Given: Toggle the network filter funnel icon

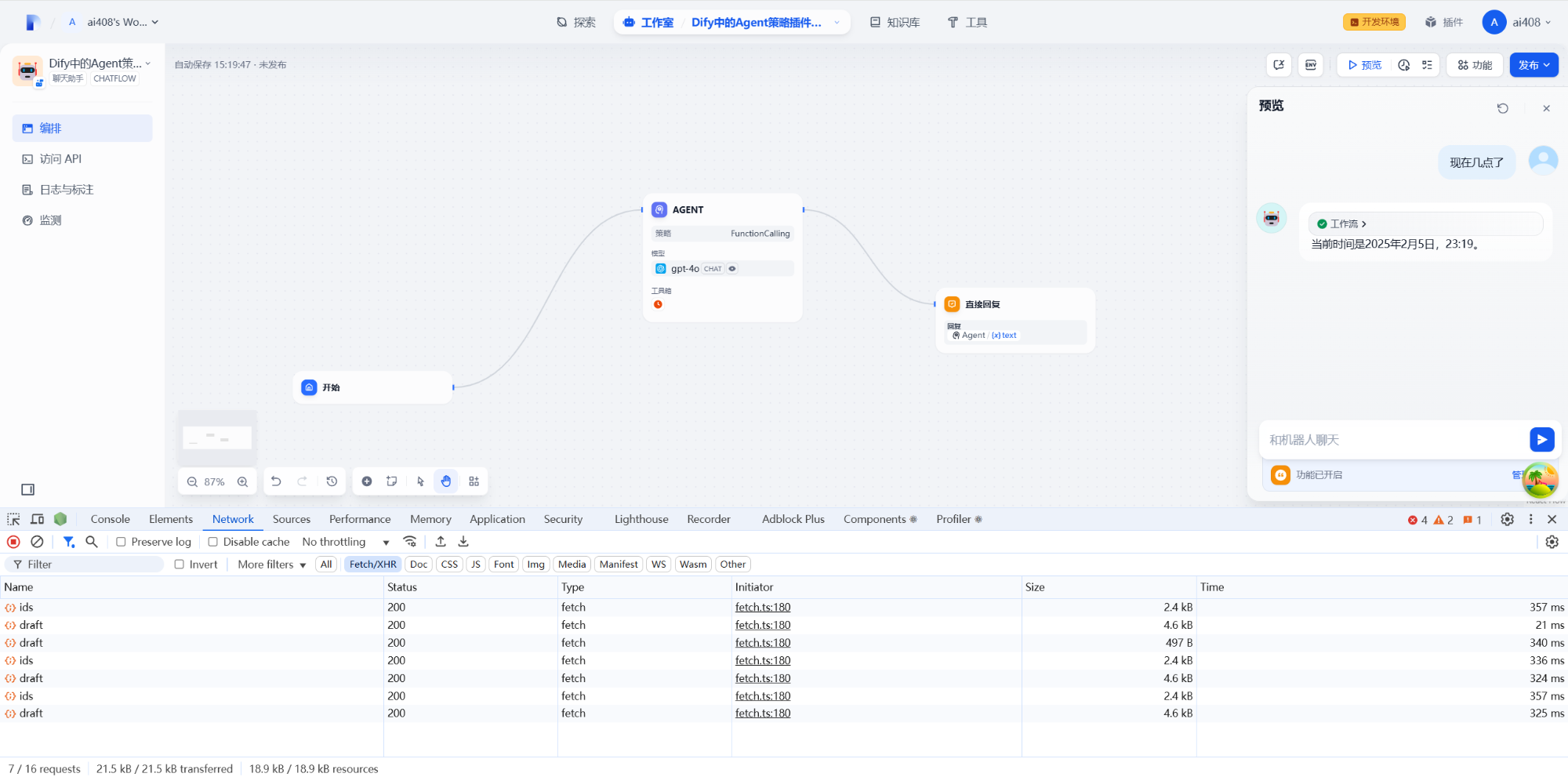Looking at the screenshot, I should [69, 542].
